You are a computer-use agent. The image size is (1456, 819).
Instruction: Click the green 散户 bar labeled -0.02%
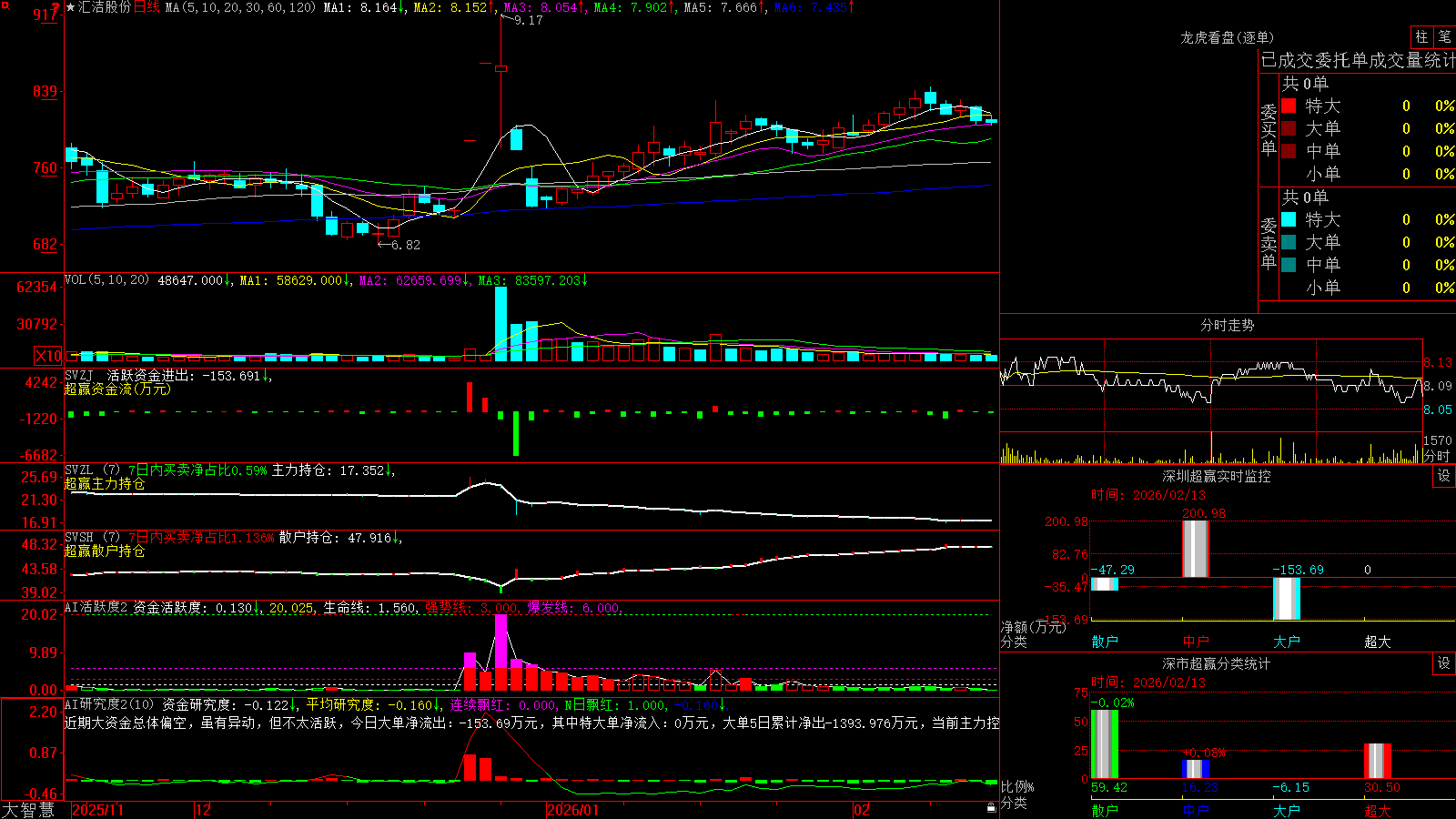(1105, 744)
